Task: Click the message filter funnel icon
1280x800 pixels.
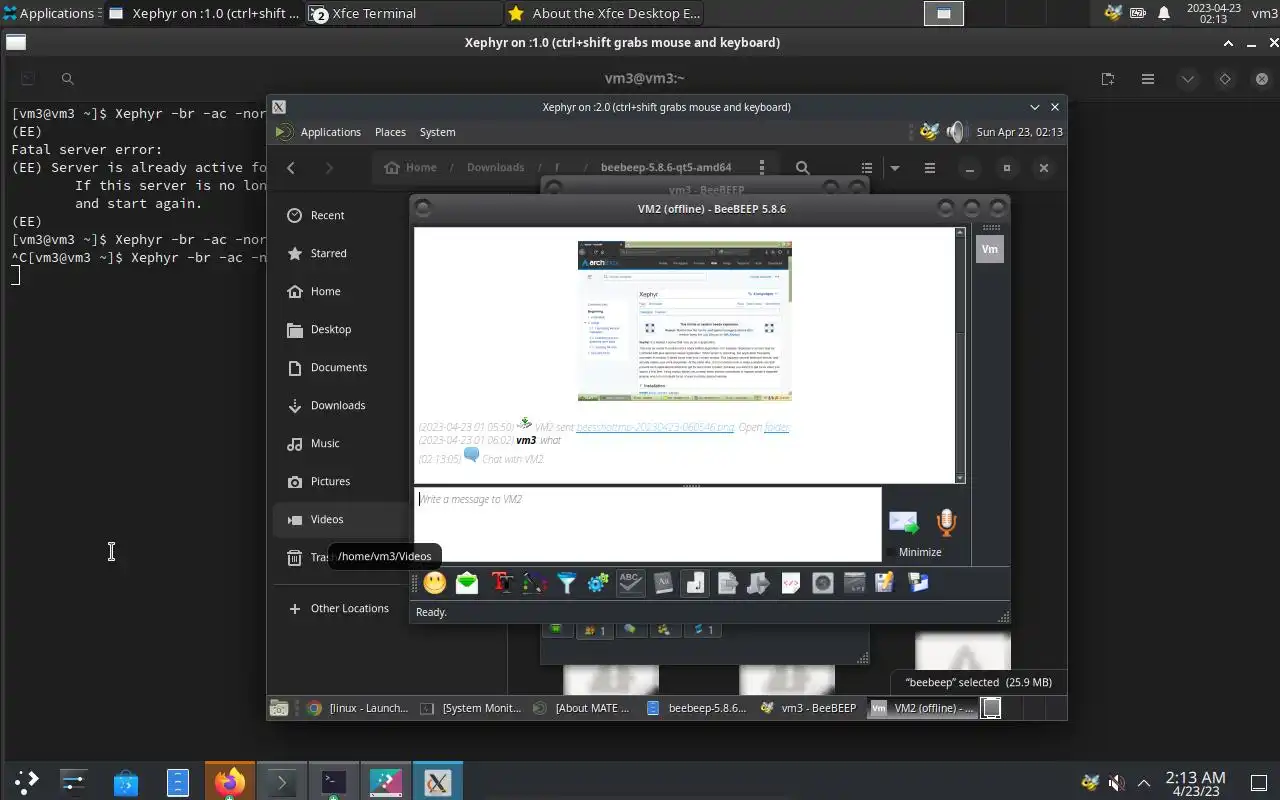Action: point(566,583)
